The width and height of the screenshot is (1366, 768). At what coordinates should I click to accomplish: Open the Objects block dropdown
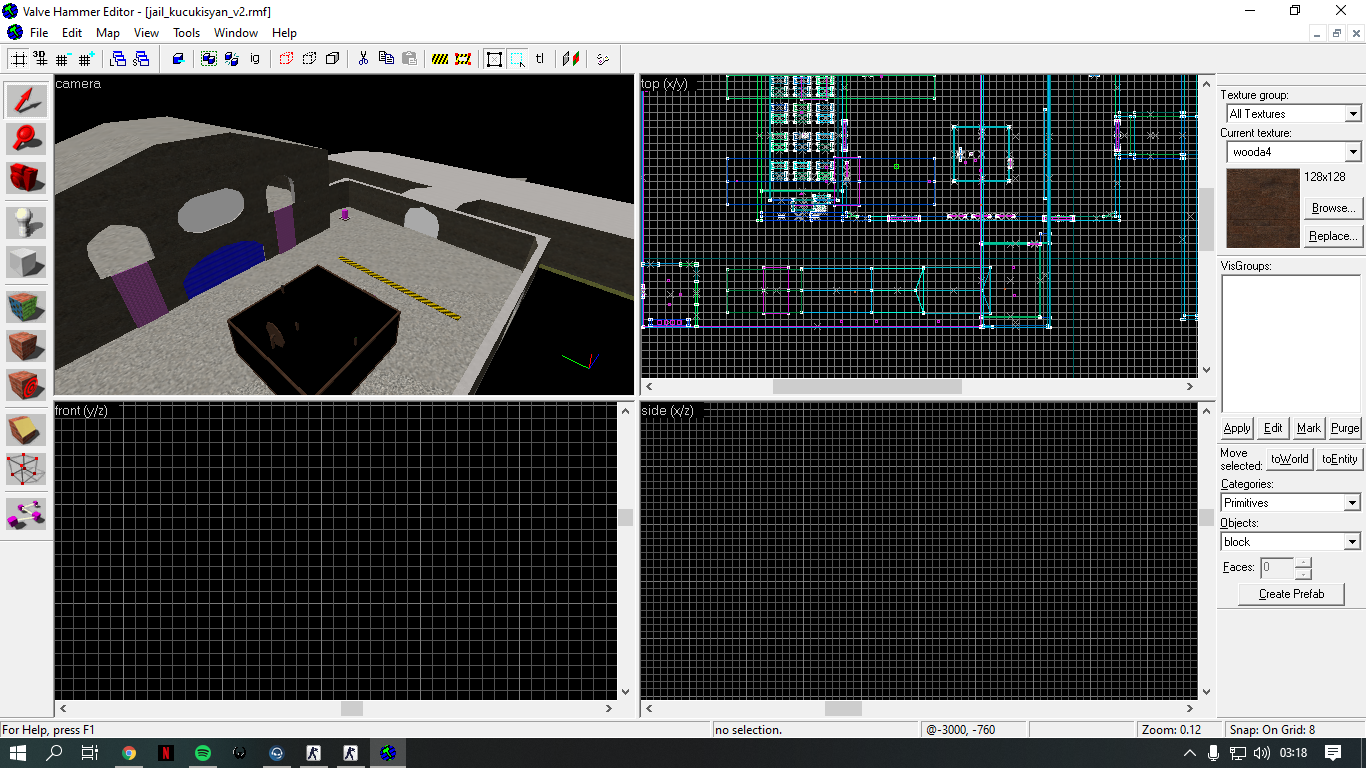pyautogui.click(x=1291, y=542)
